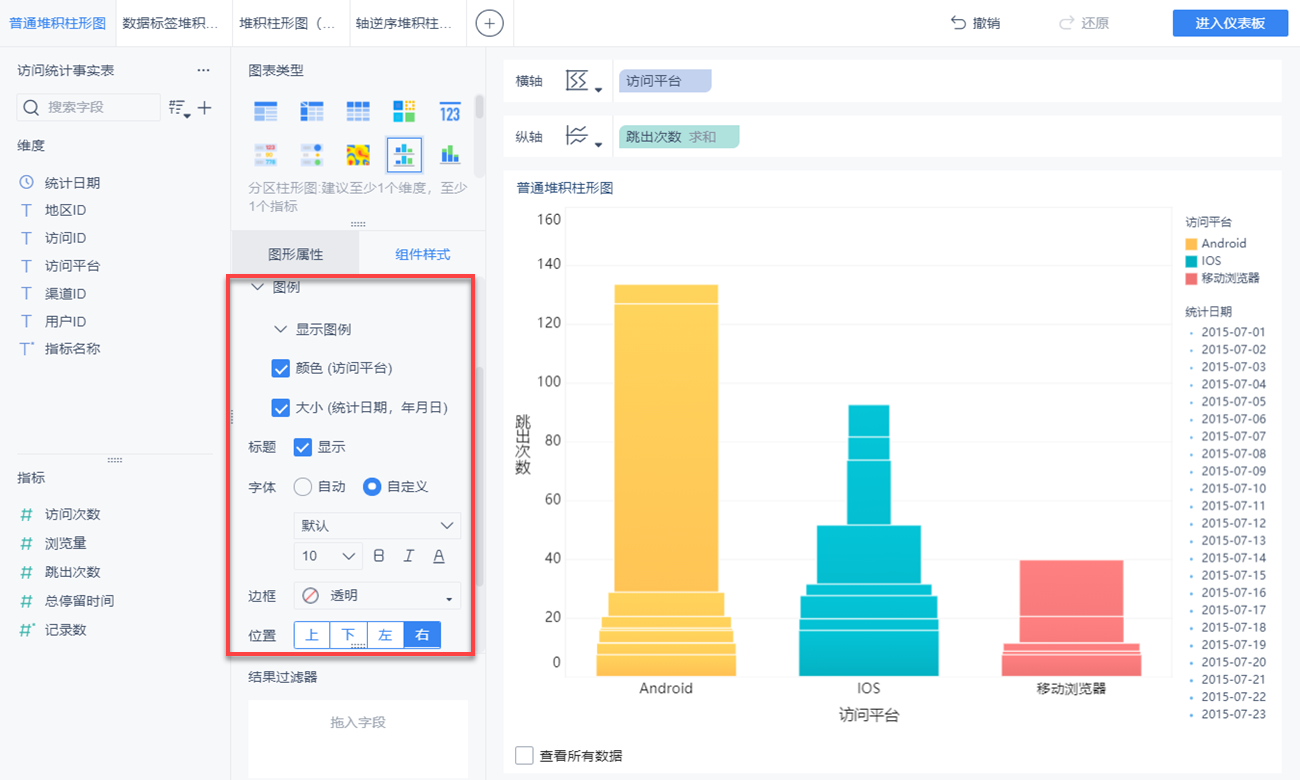Open the 纵轴 axis options dropdown
Image resolution: width=1300 pixels, height=780 pixels.
point(584,137)
